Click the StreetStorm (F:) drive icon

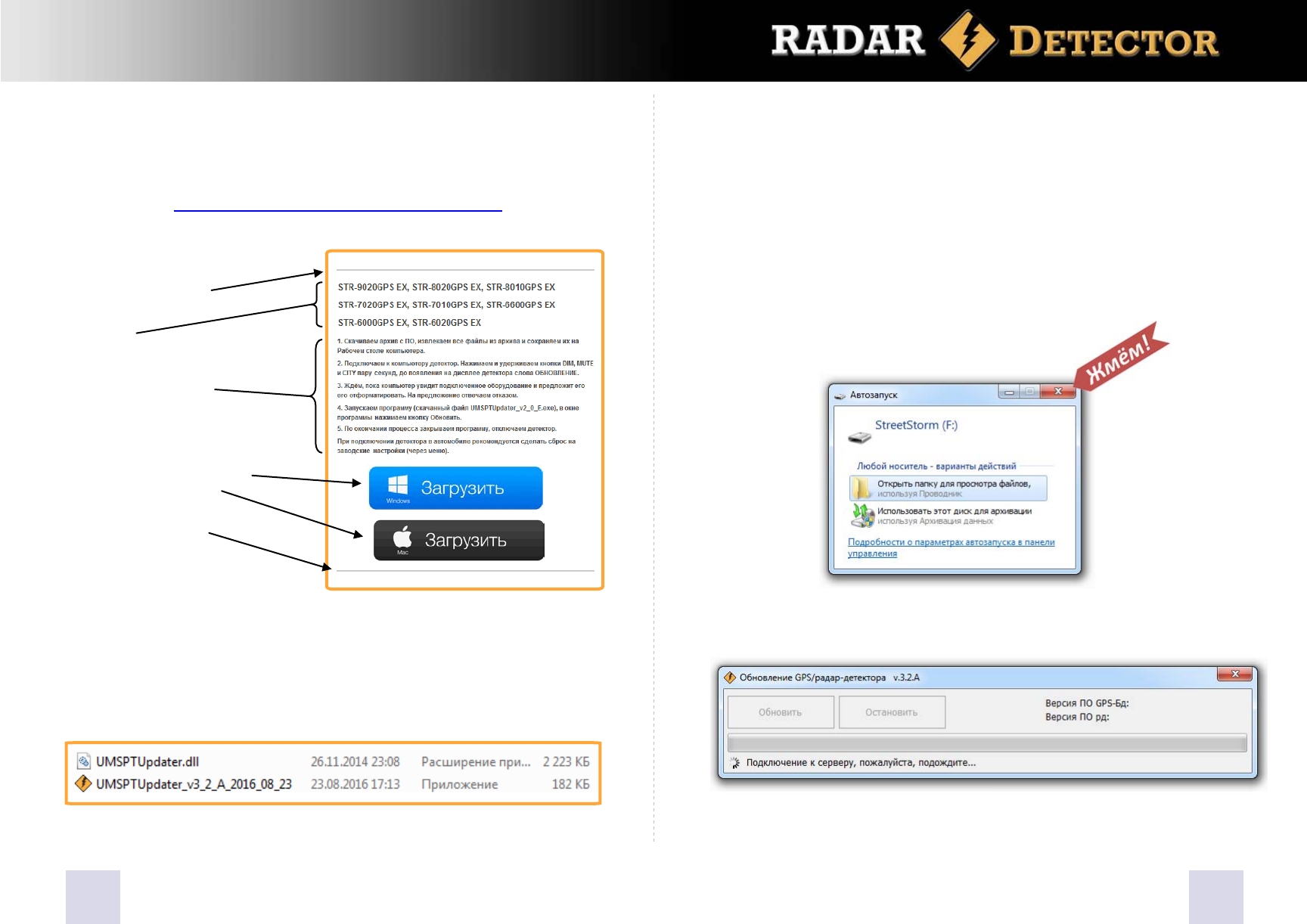click(859, 437)
